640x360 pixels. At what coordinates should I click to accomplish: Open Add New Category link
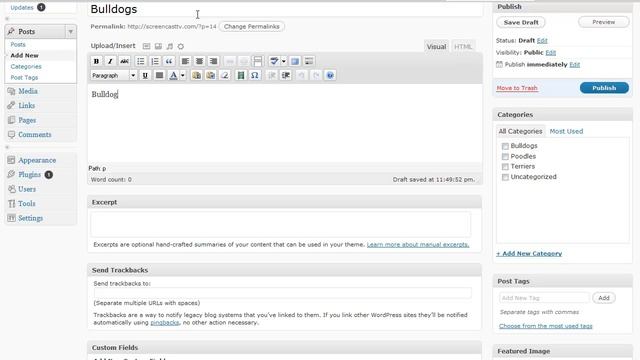pyautogui.click(x=529, y=253)
